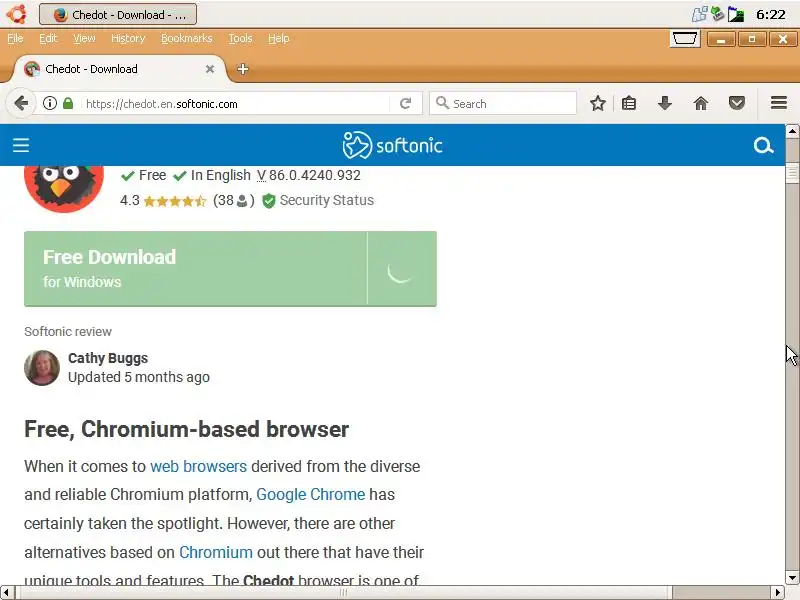This screenshot has height=600, width=800.
Task: Click the URL address field
Action: (235, 104)
